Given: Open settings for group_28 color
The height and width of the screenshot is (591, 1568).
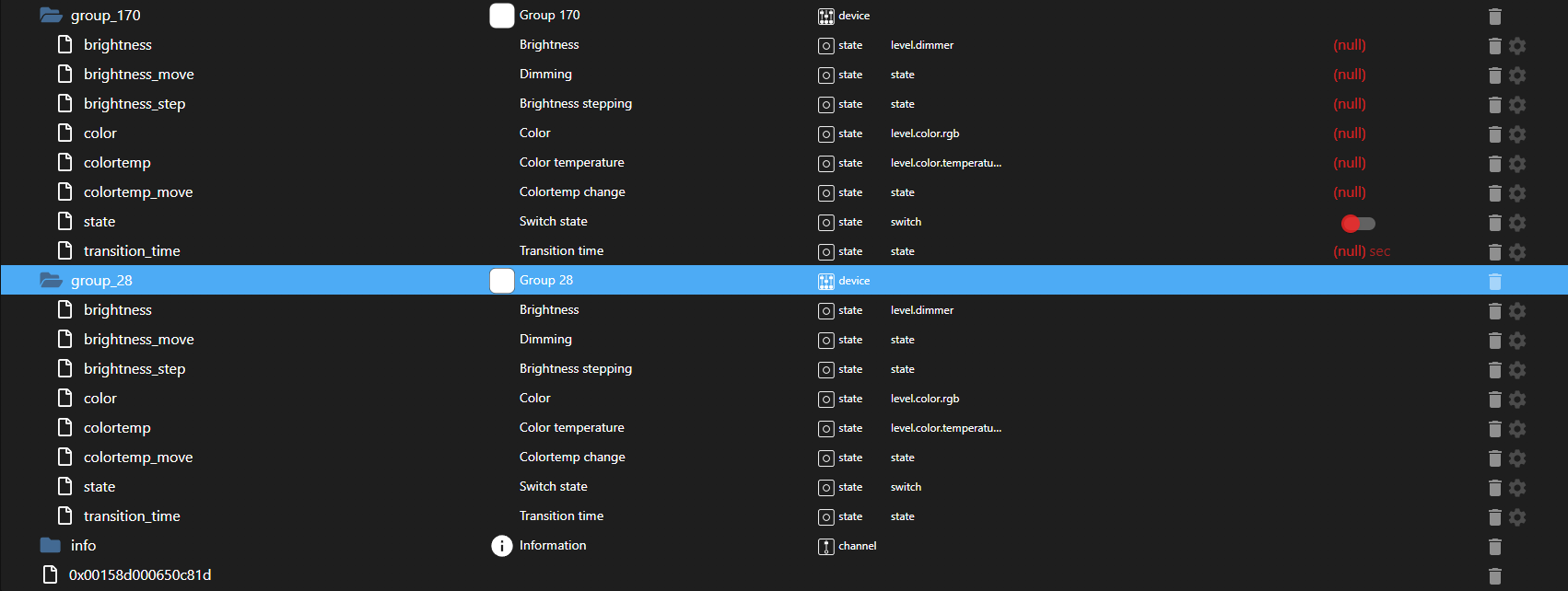Looking at the screenshot, I should (x=1517, y=399).
